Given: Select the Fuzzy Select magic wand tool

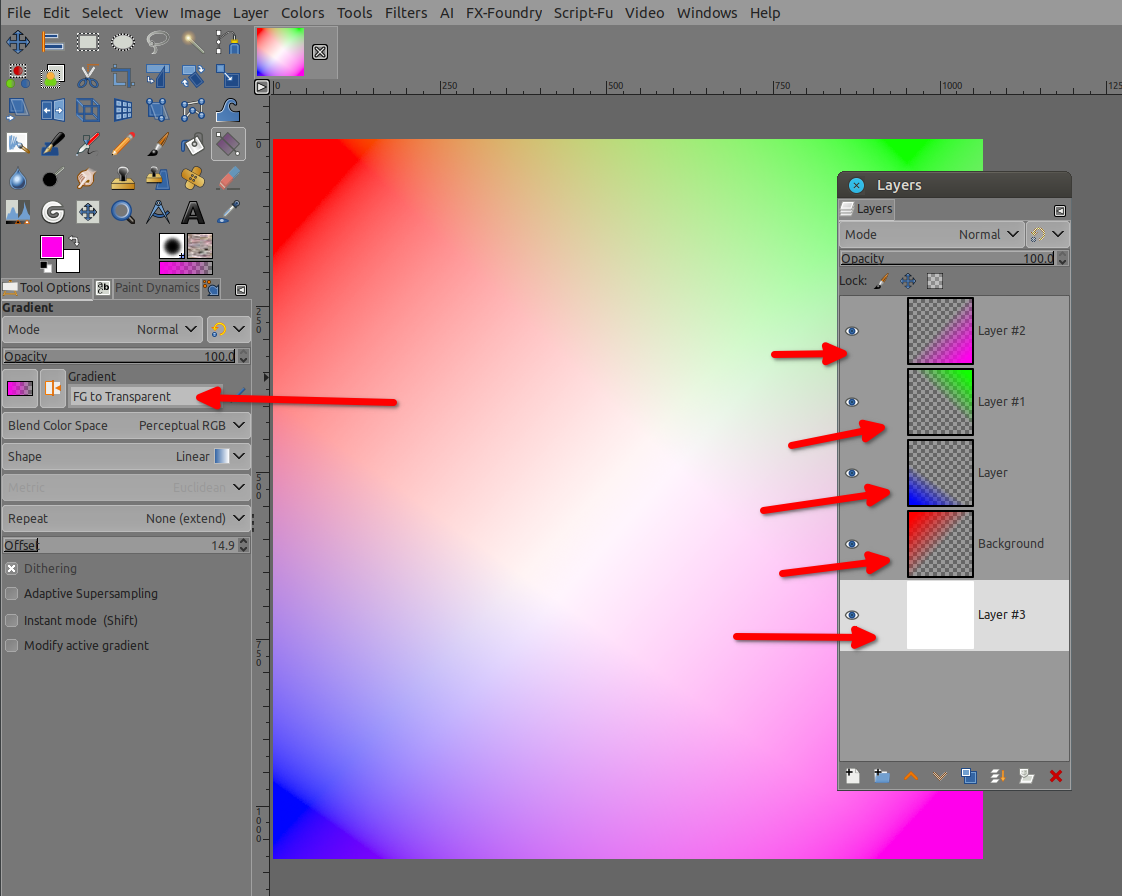Looking at the screenshot, I should point(193,42).
